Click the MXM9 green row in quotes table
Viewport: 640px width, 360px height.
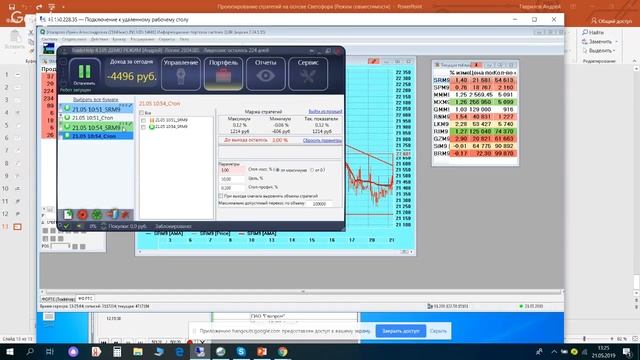click(475, 102)
